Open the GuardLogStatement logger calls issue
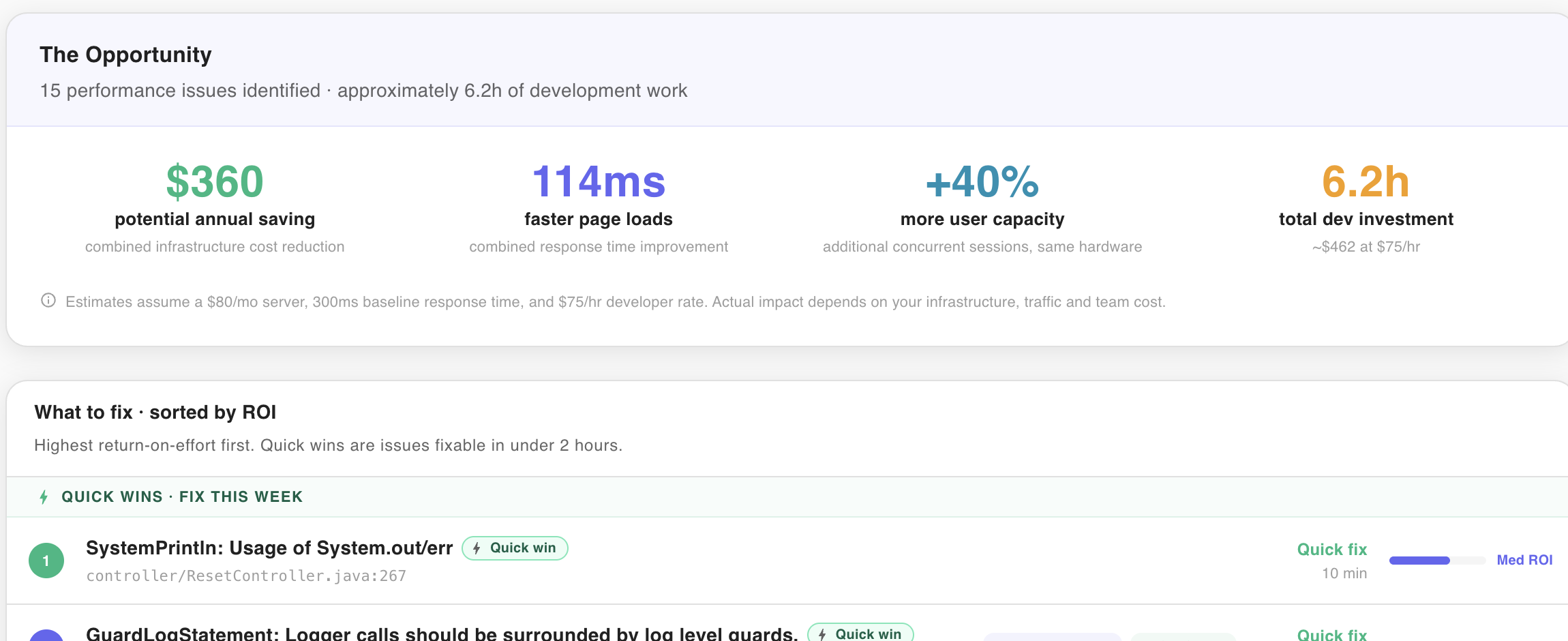The width and height of the screenshot is (1568, 641). (x=442, y=633)
